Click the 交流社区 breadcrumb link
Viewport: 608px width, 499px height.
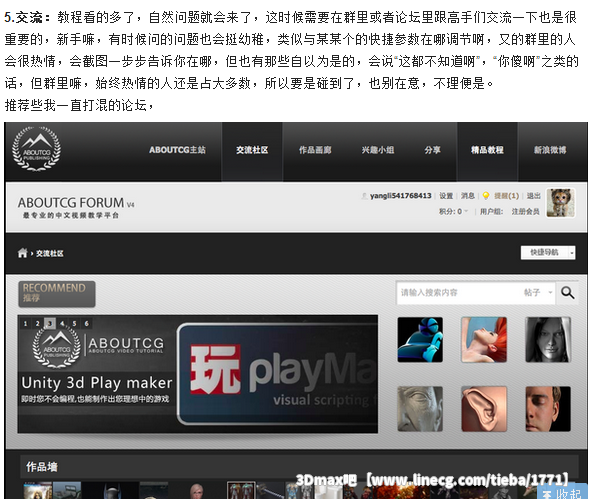tap(50, 253)
